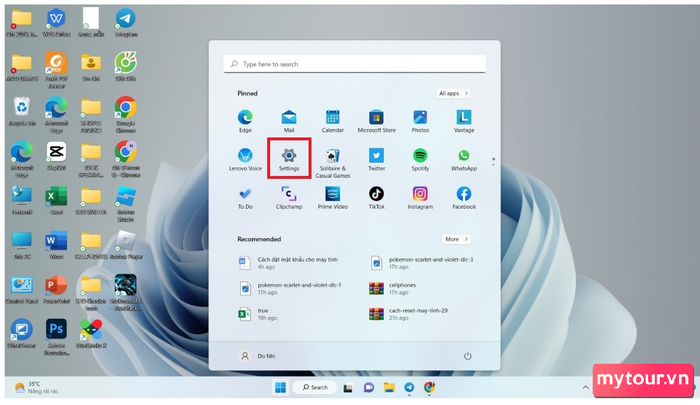Open the Chat icon on taskbar
700x405 pixels.
pyautogui.click(x=369, y=388)
